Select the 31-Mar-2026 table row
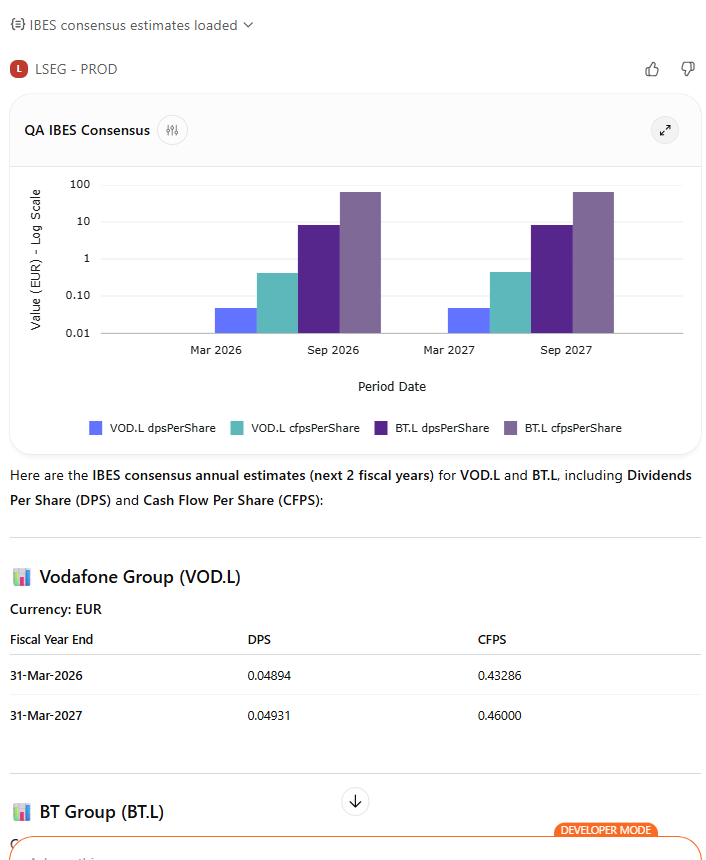This screenshot has height=860, width=706. pyautogui.click(x=46, y=675)
